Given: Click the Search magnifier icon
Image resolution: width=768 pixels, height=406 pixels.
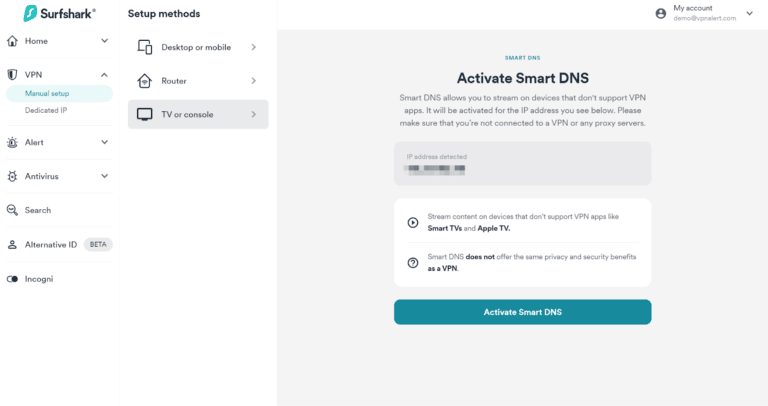Looking at the screenshot, I should click(12, 210).
